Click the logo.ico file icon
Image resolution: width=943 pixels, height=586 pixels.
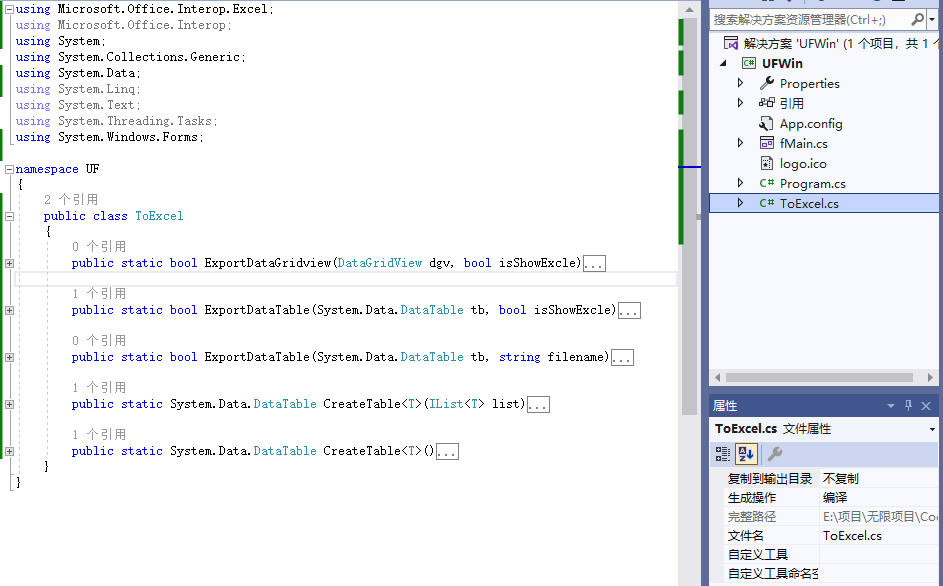(767, 164)
